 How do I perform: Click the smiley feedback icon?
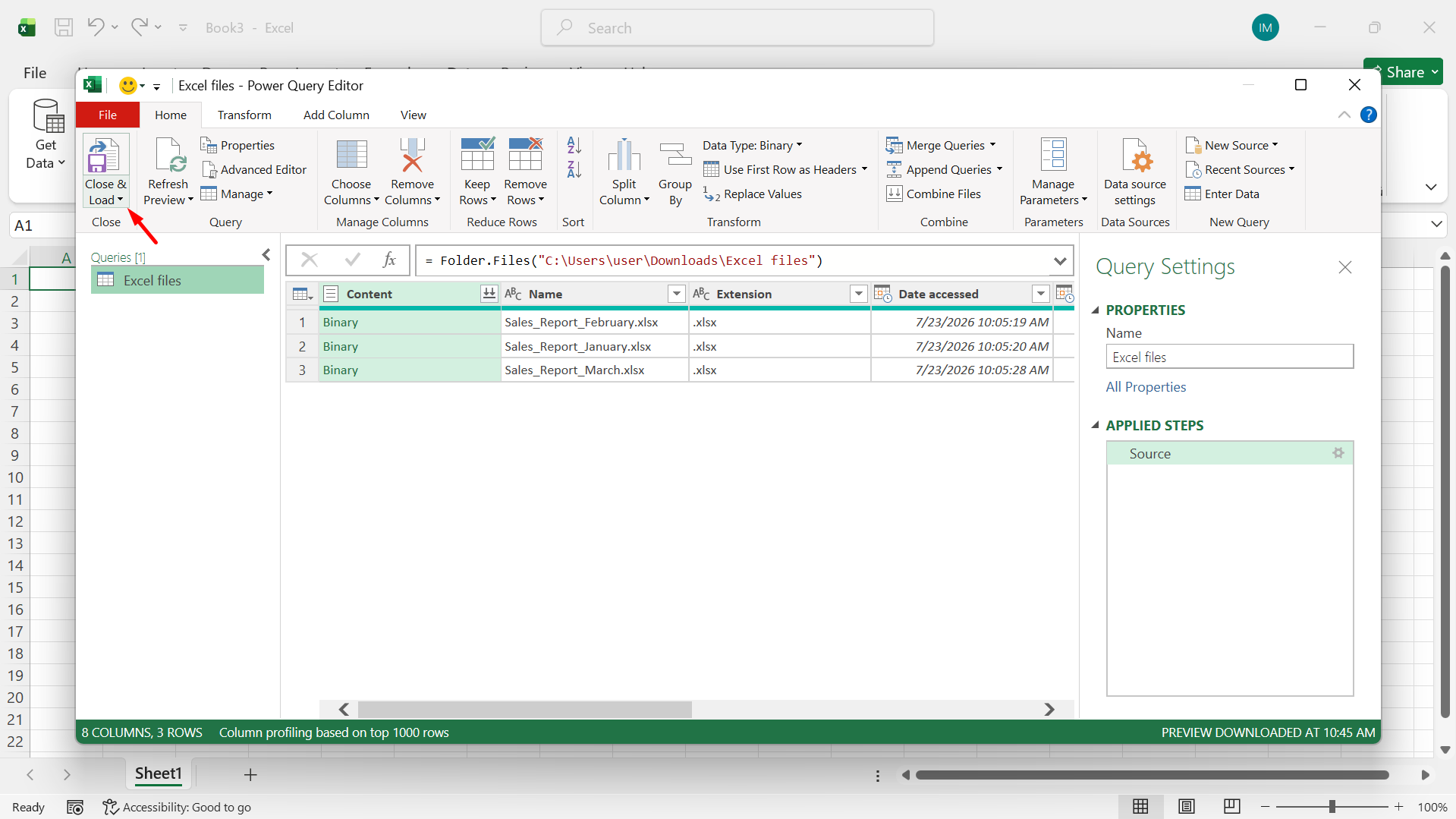coord(128,85)
